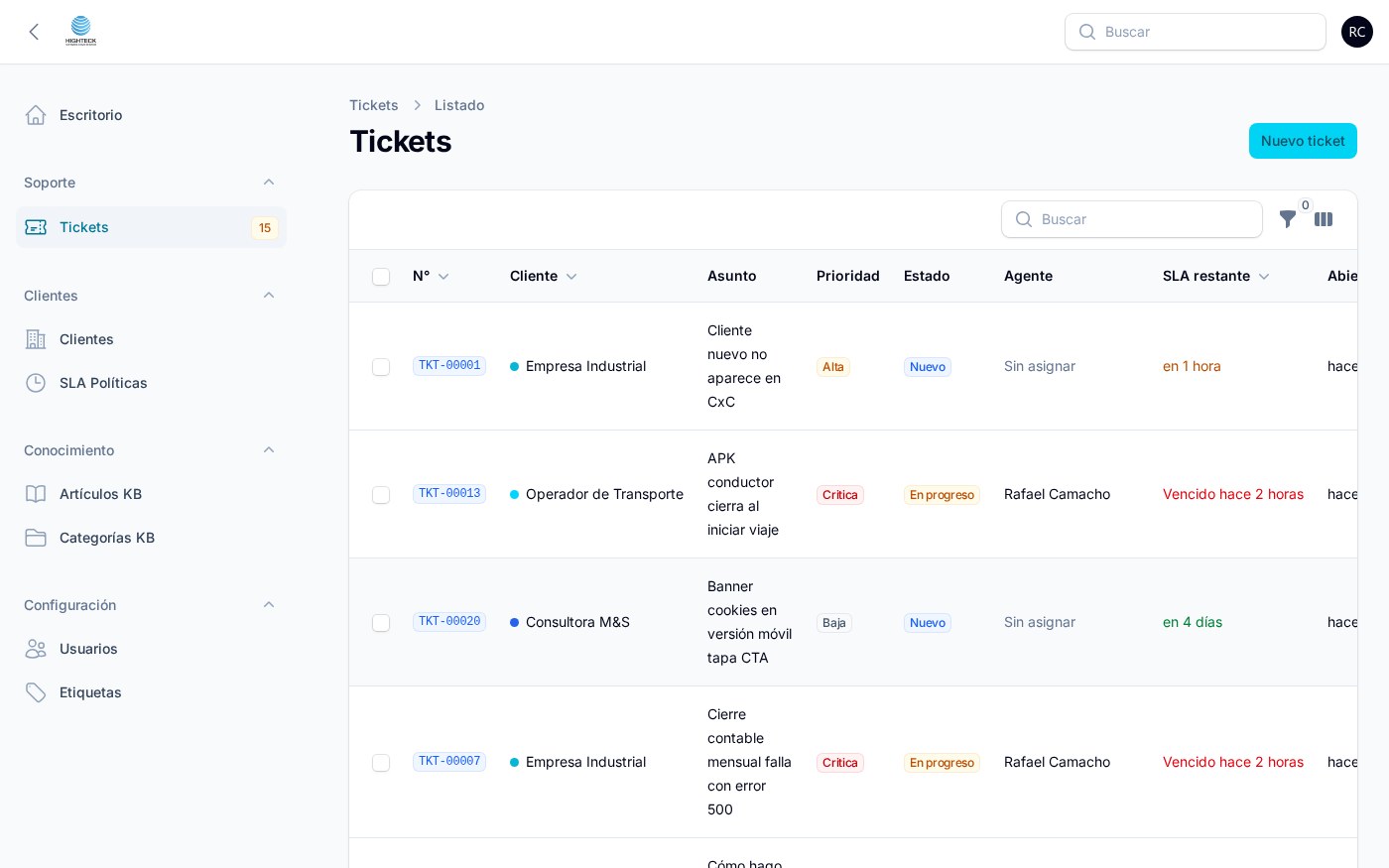Image resolution: width=1389 pixels, height=868 pixels.
Task: Click the Prioridad column header
Action: [848, 276]
